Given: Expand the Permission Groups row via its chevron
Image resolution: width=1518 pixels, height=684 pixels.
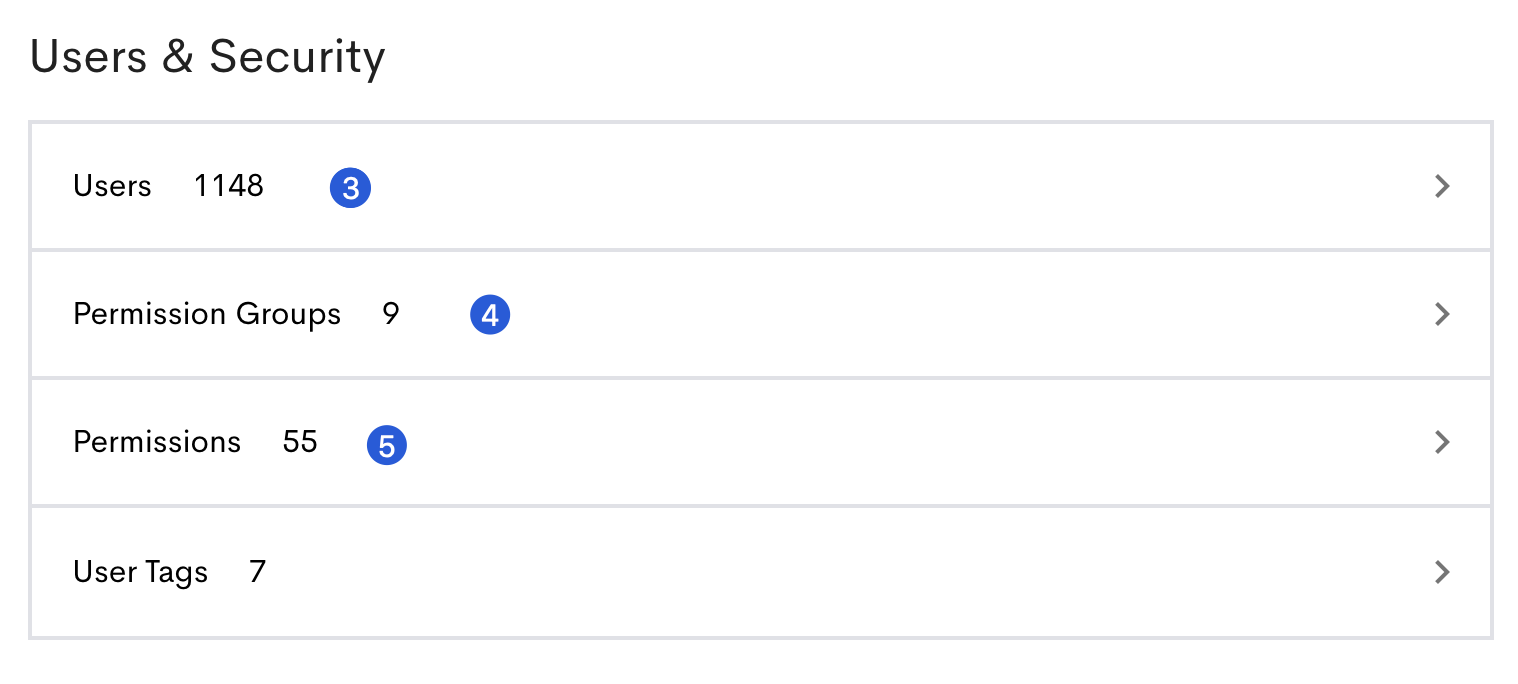Looking at the screenshot, I should pyautogui.click(x=1442, y=314).
